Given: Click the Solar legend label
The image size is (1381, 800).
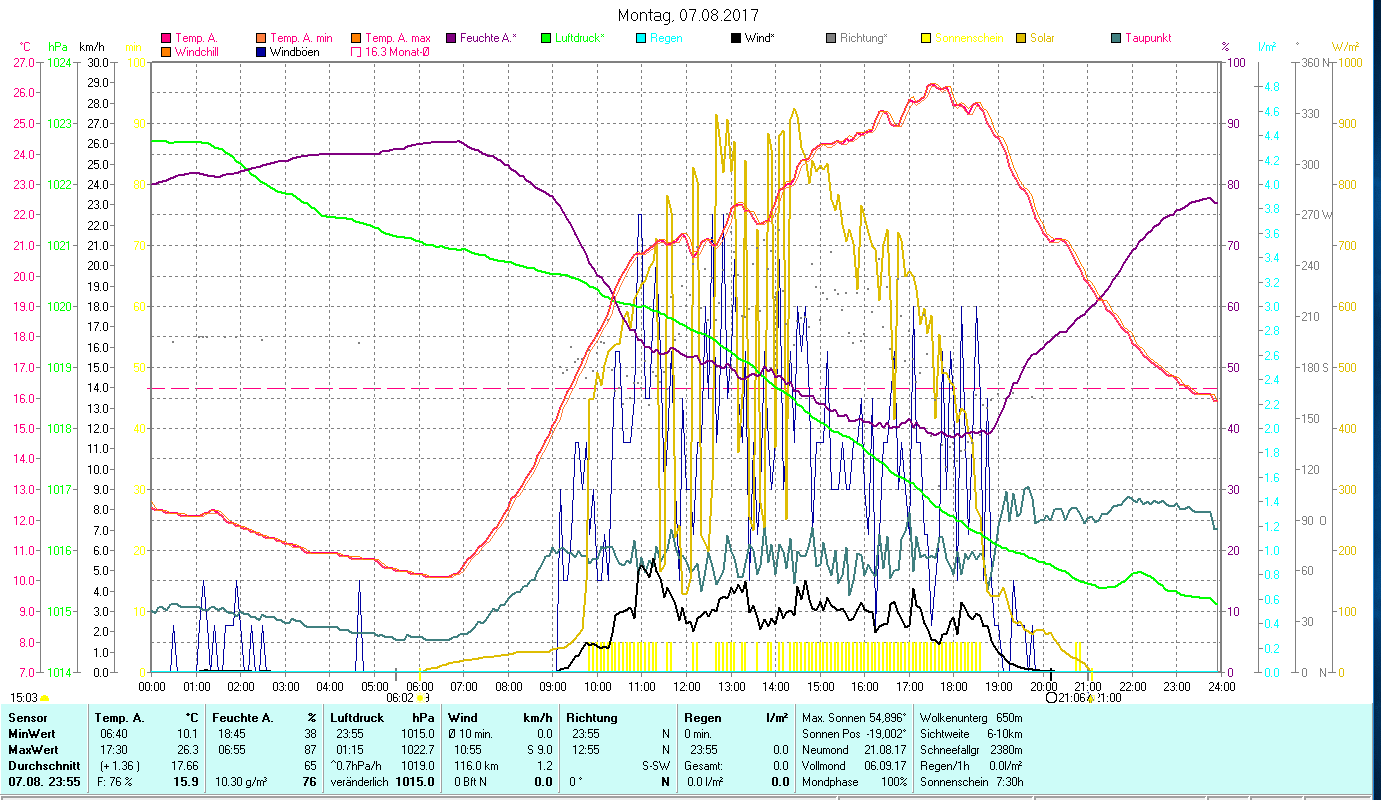Looking at the screenshot, I should [x=1042, y=38].
